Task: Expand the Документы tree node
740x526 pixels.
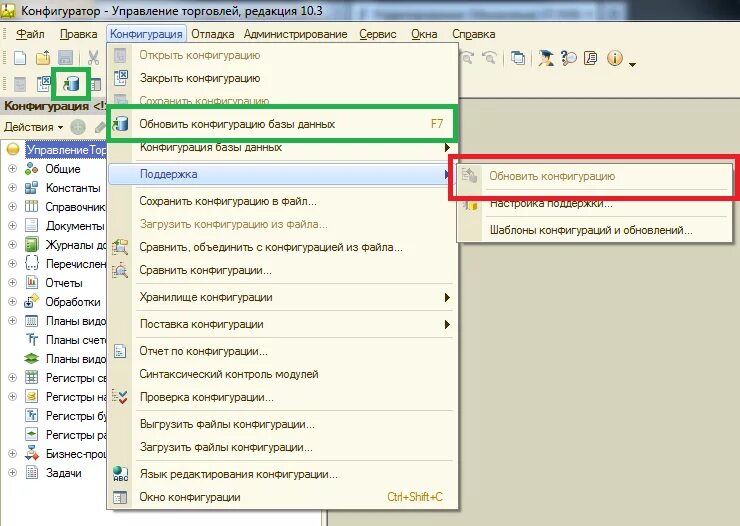Action: coord(13,225)
